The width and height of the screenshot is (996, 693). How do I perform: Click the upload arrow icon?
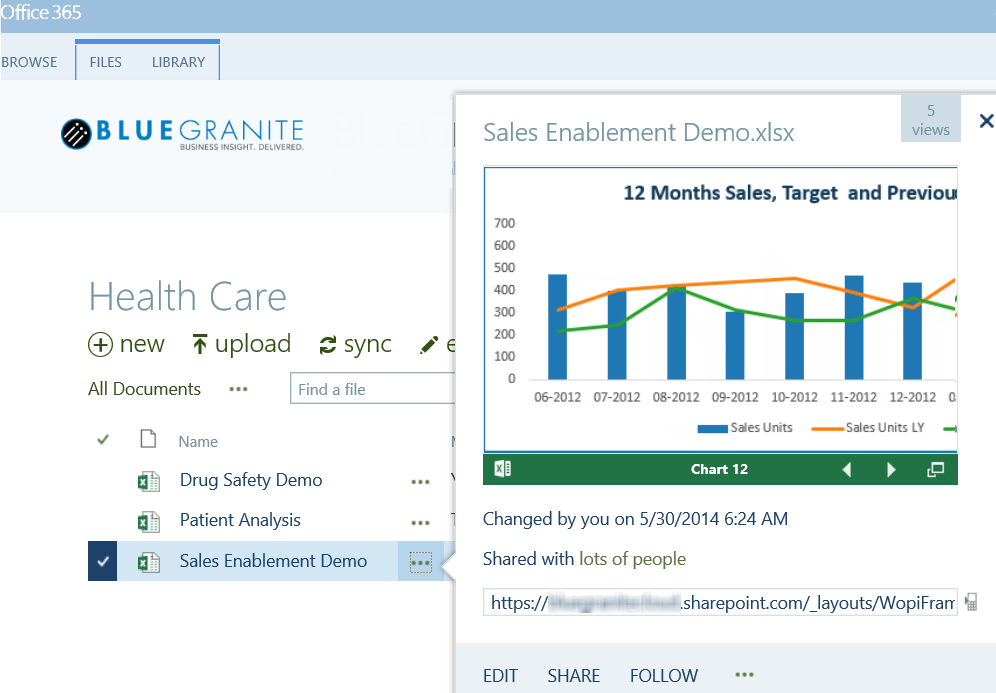(199, 344)
